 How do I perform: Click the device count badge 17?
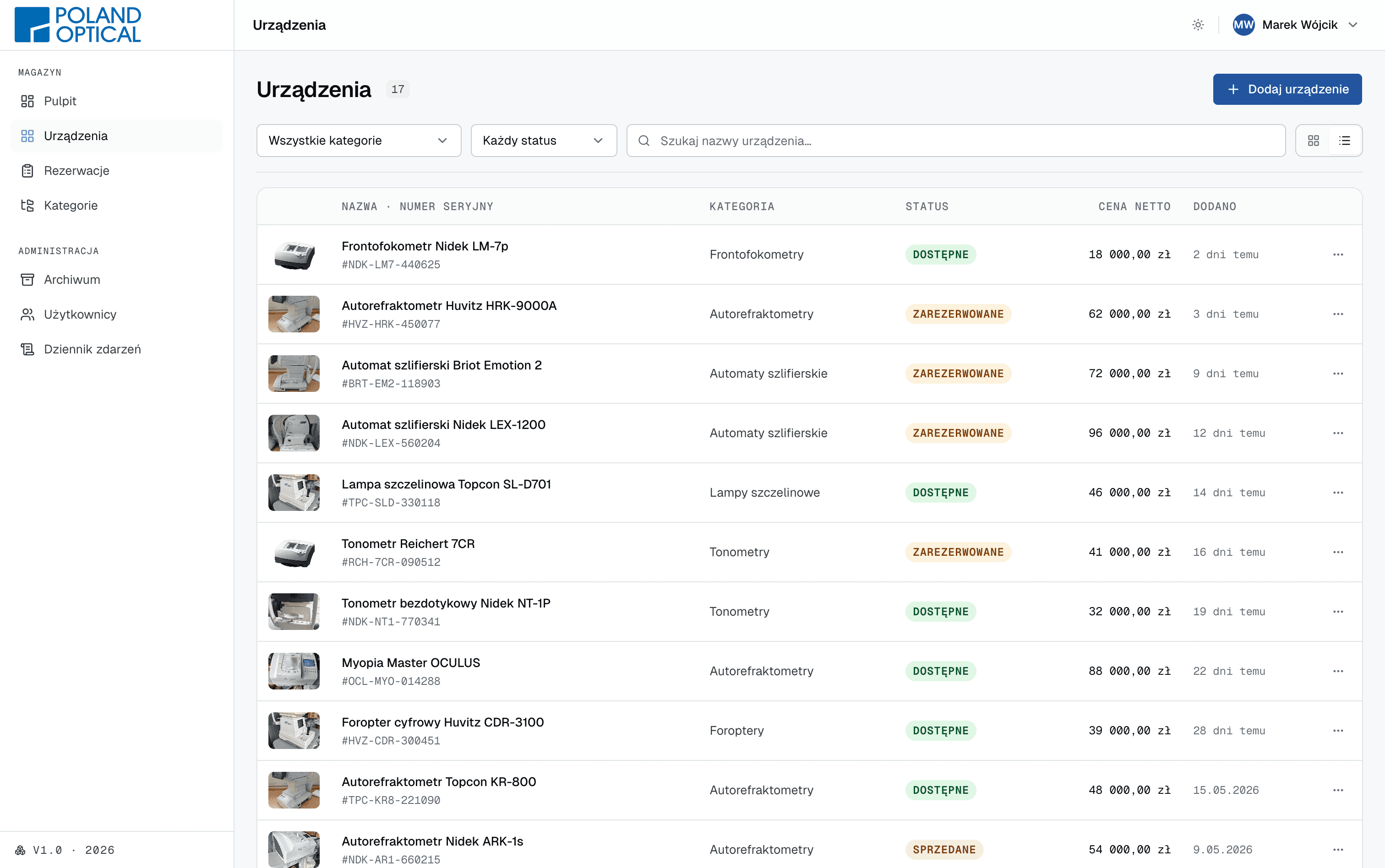coord(398,89)
